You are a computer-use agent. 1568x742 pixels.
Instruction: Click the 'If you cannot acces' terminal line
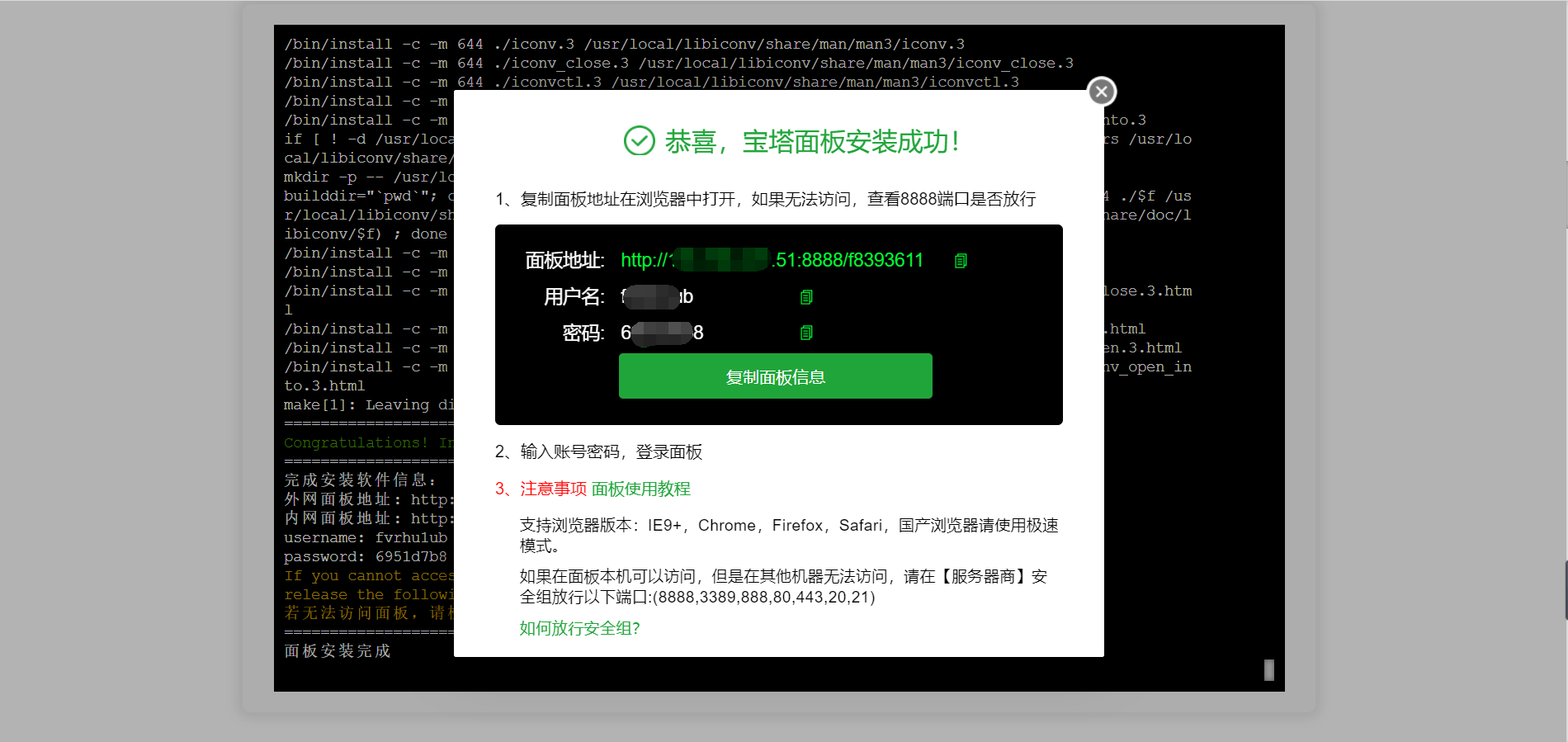point(369,575)
